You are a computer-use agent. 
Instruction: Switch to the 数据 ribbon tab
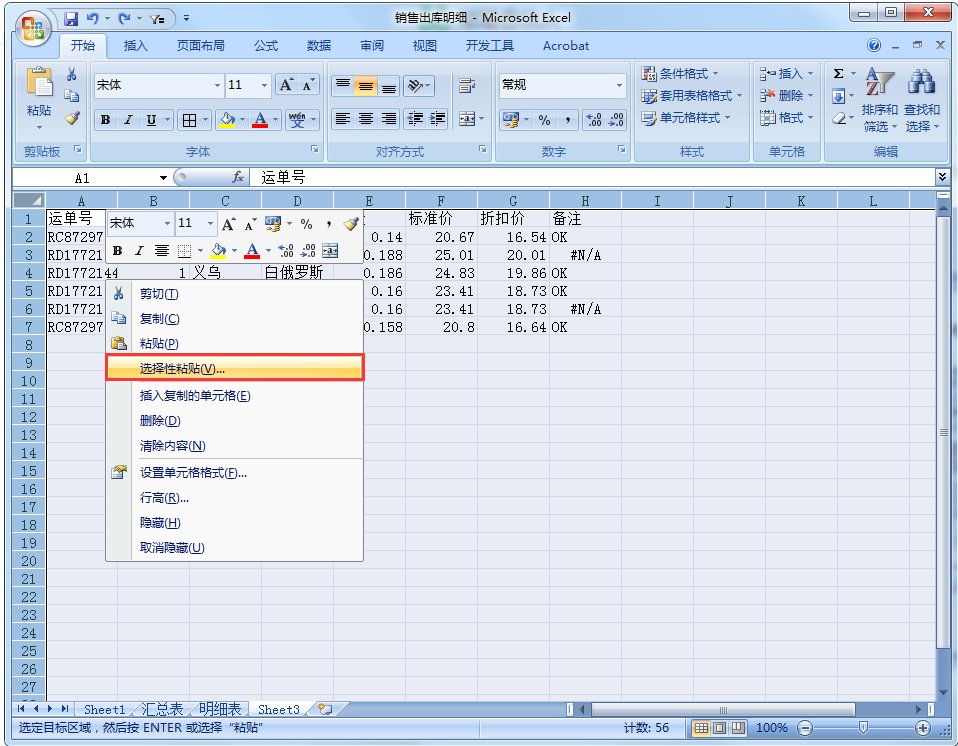coord(319,46)
